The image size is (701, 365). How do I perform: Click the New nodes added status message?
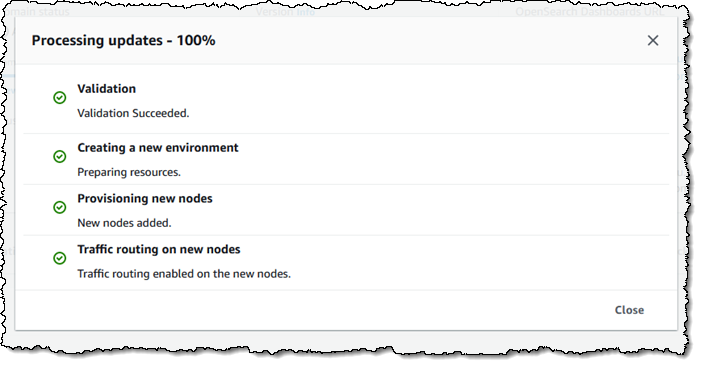pyautogui.click(x=124, y=223)
